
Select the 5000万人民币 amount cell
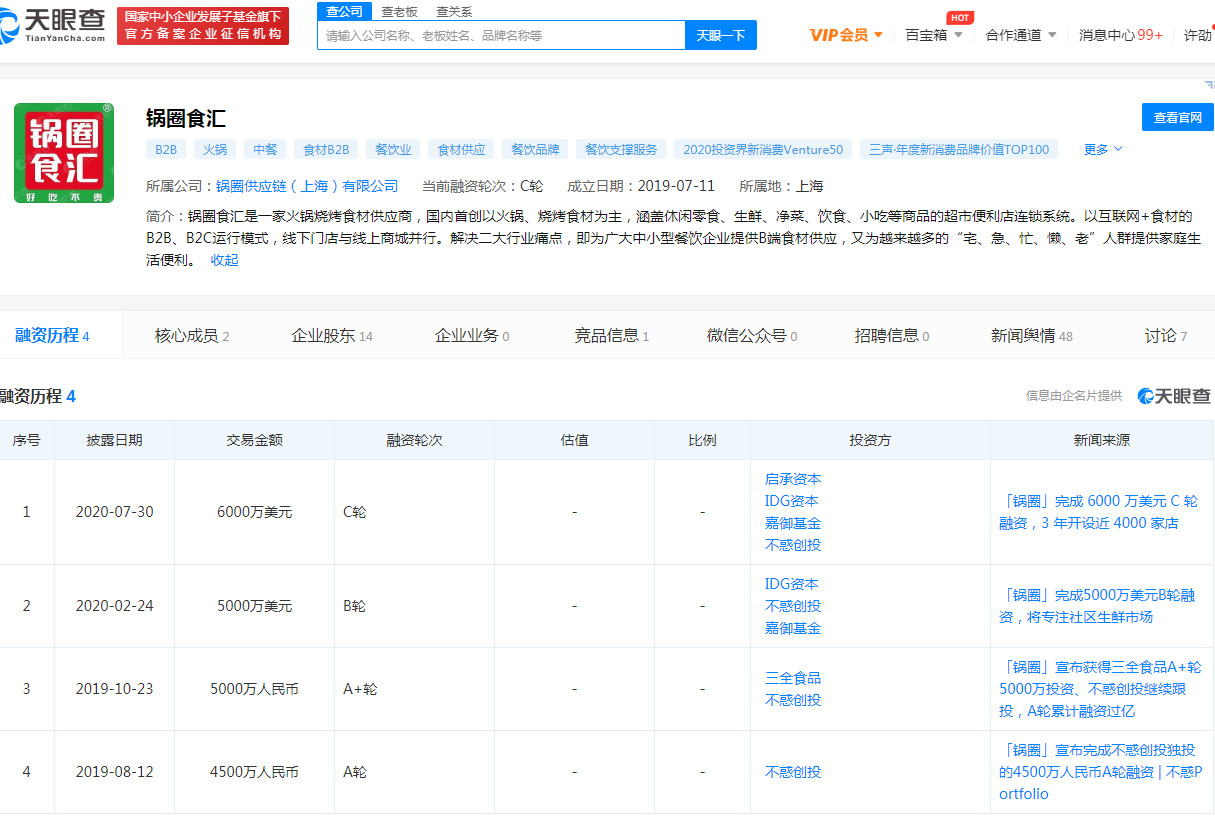(x=254, y=689)
